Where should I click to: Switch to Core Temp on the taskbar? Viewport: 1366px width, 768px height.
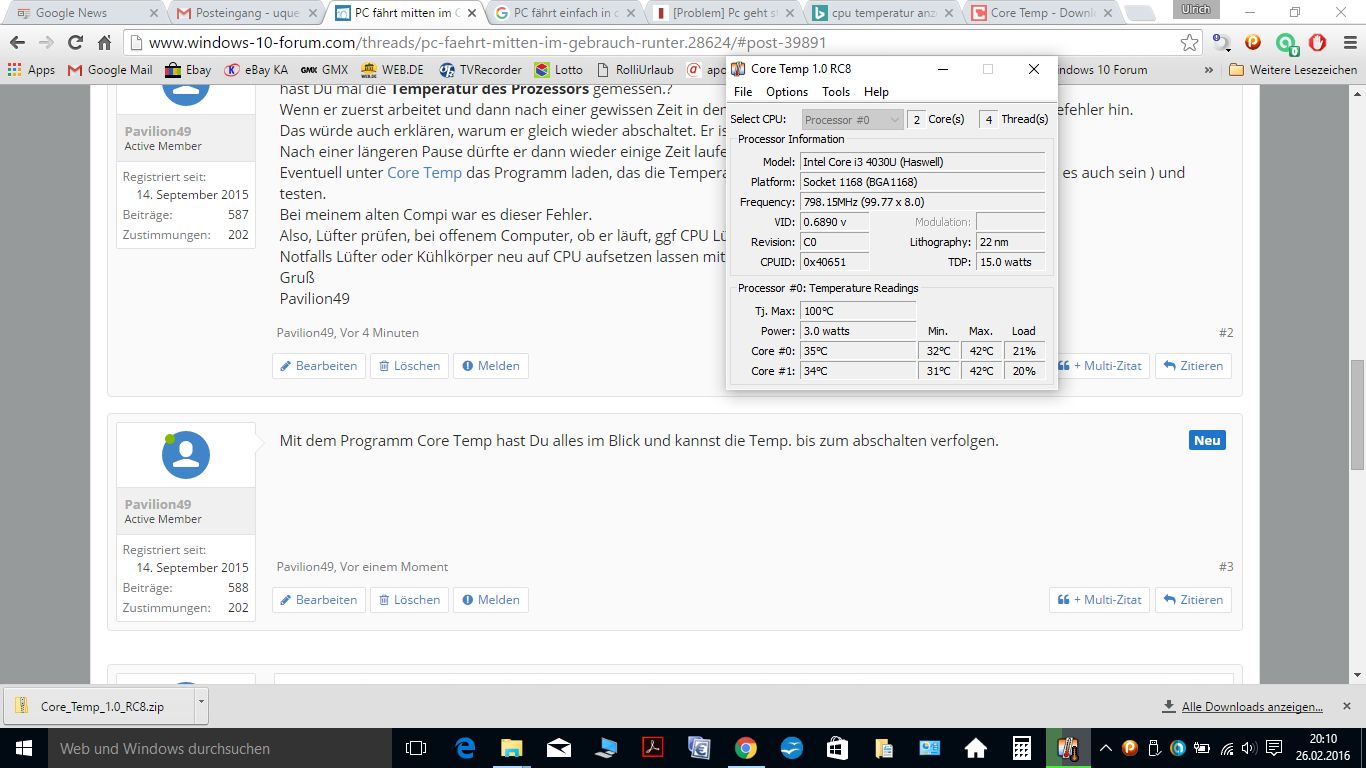click(x=1068, y=748)
